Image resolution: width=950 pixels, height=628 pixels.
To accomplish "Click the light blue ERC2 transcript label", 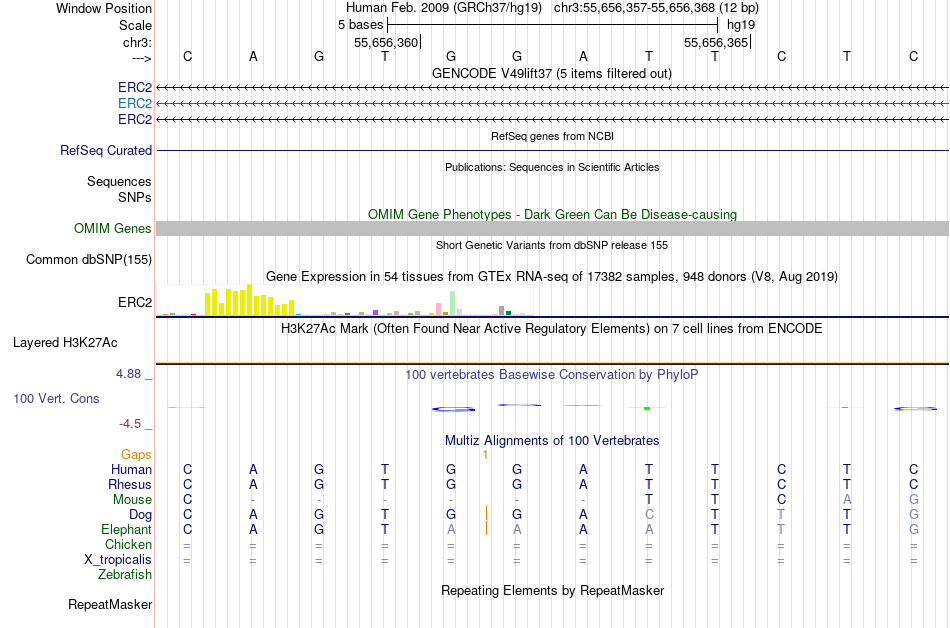I will click(x=135, y=104).
